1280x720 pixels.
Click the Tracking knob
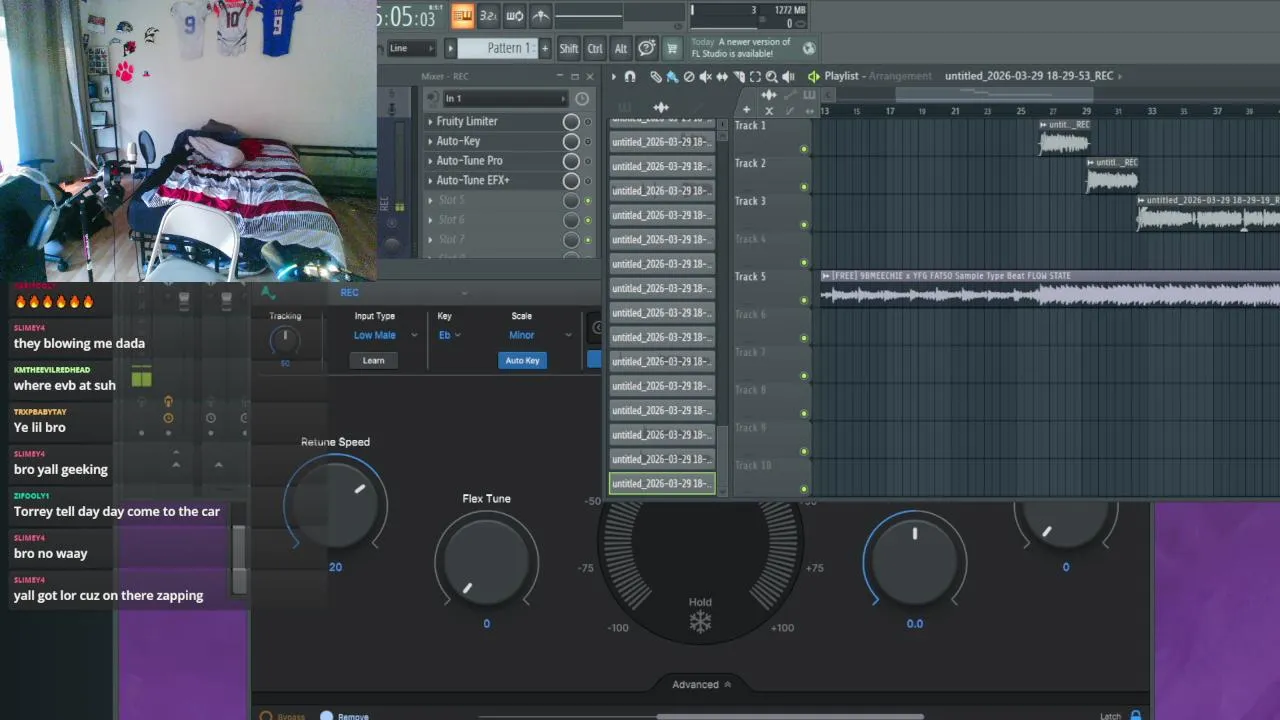[x=285, y=341]
